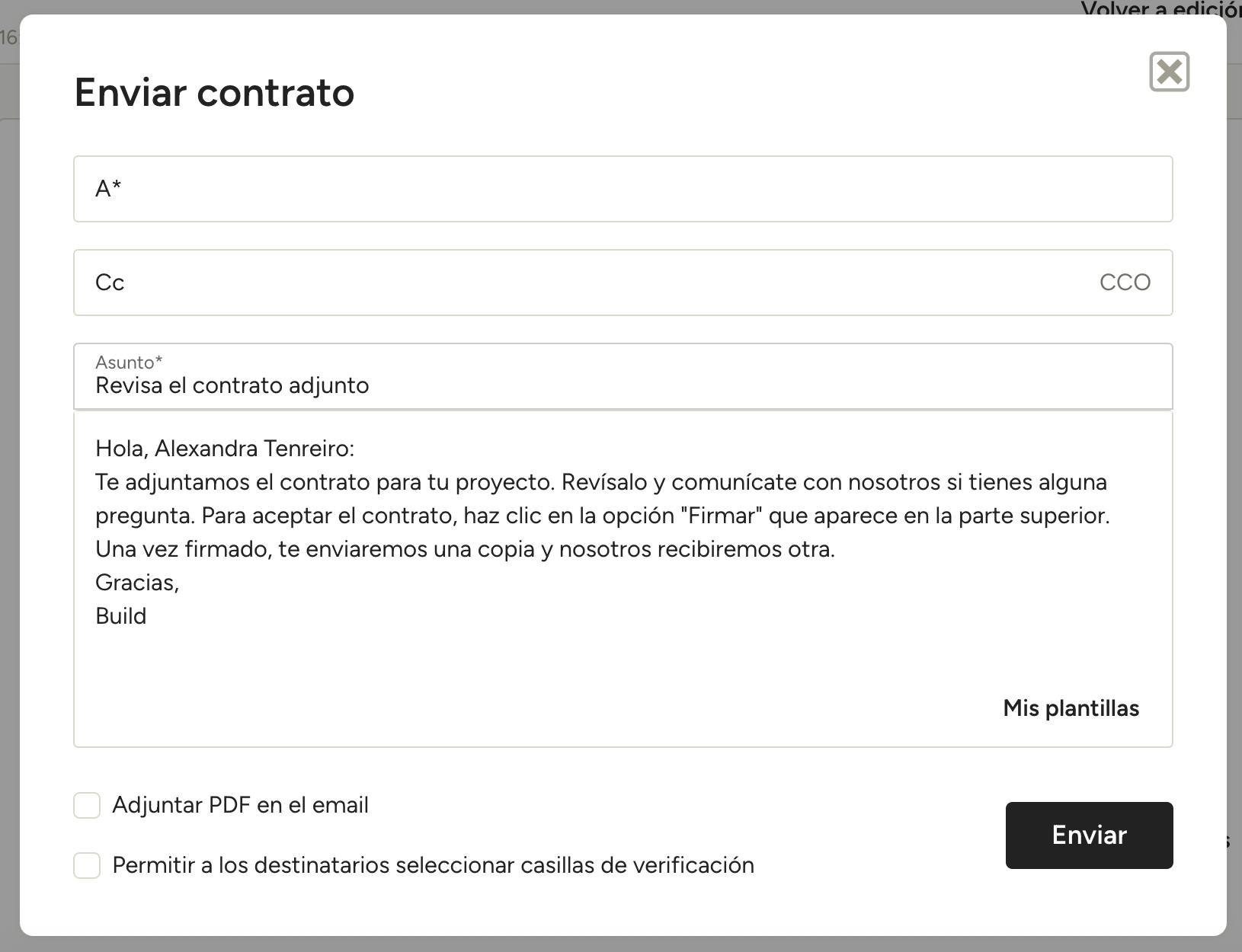The image size is (1242, 952).
Task: Open Mis plantillas templates
Action: (x=1071, y=708)
